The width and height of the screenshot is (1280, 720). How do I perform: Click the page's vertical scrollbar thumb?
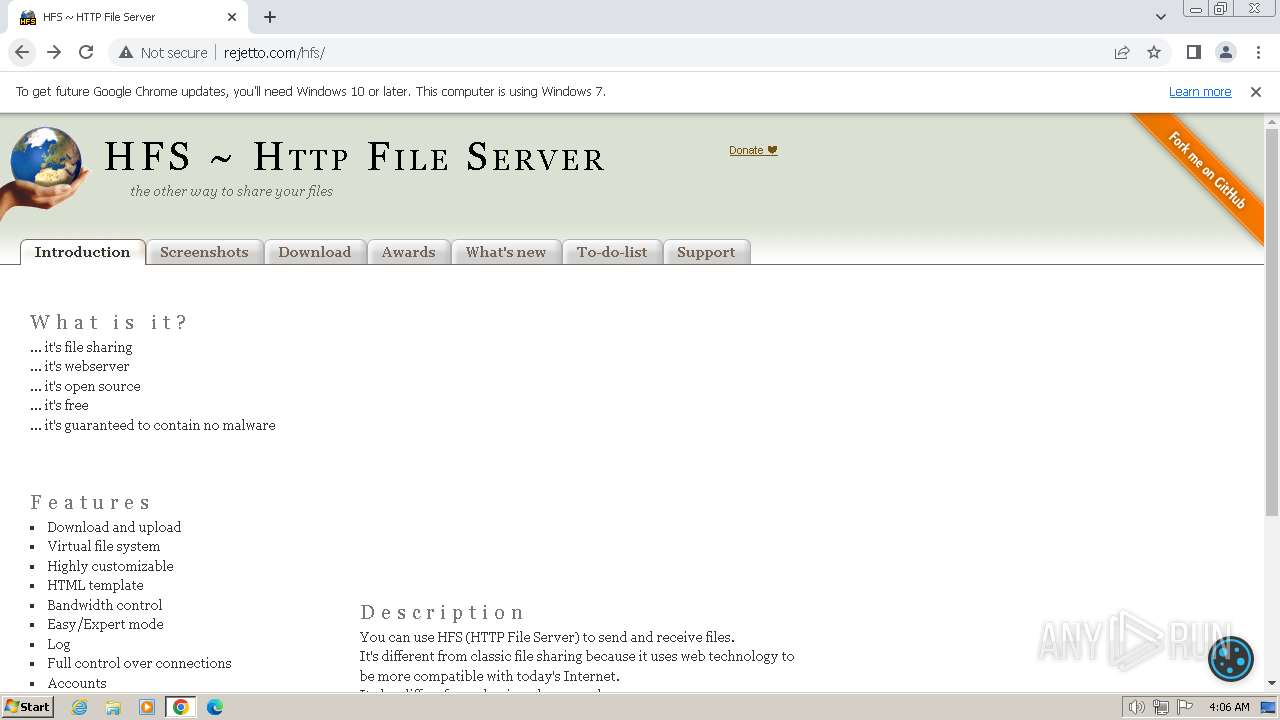(x=1272, y=322)
